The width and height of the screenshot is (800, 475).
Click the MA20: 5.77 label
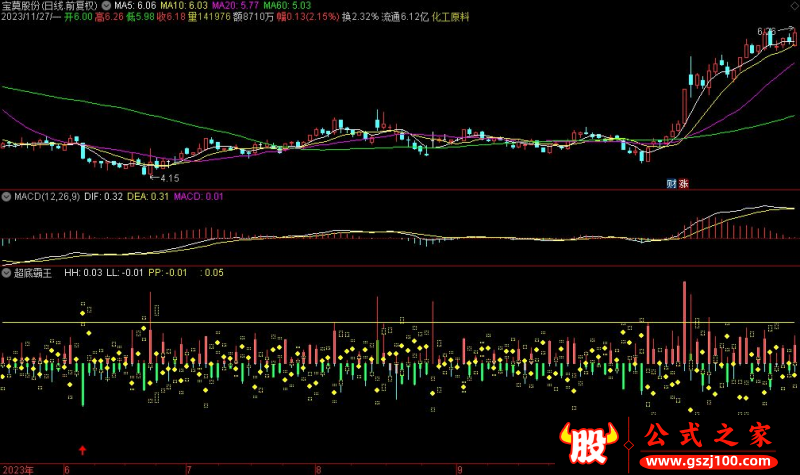[236, 6]
